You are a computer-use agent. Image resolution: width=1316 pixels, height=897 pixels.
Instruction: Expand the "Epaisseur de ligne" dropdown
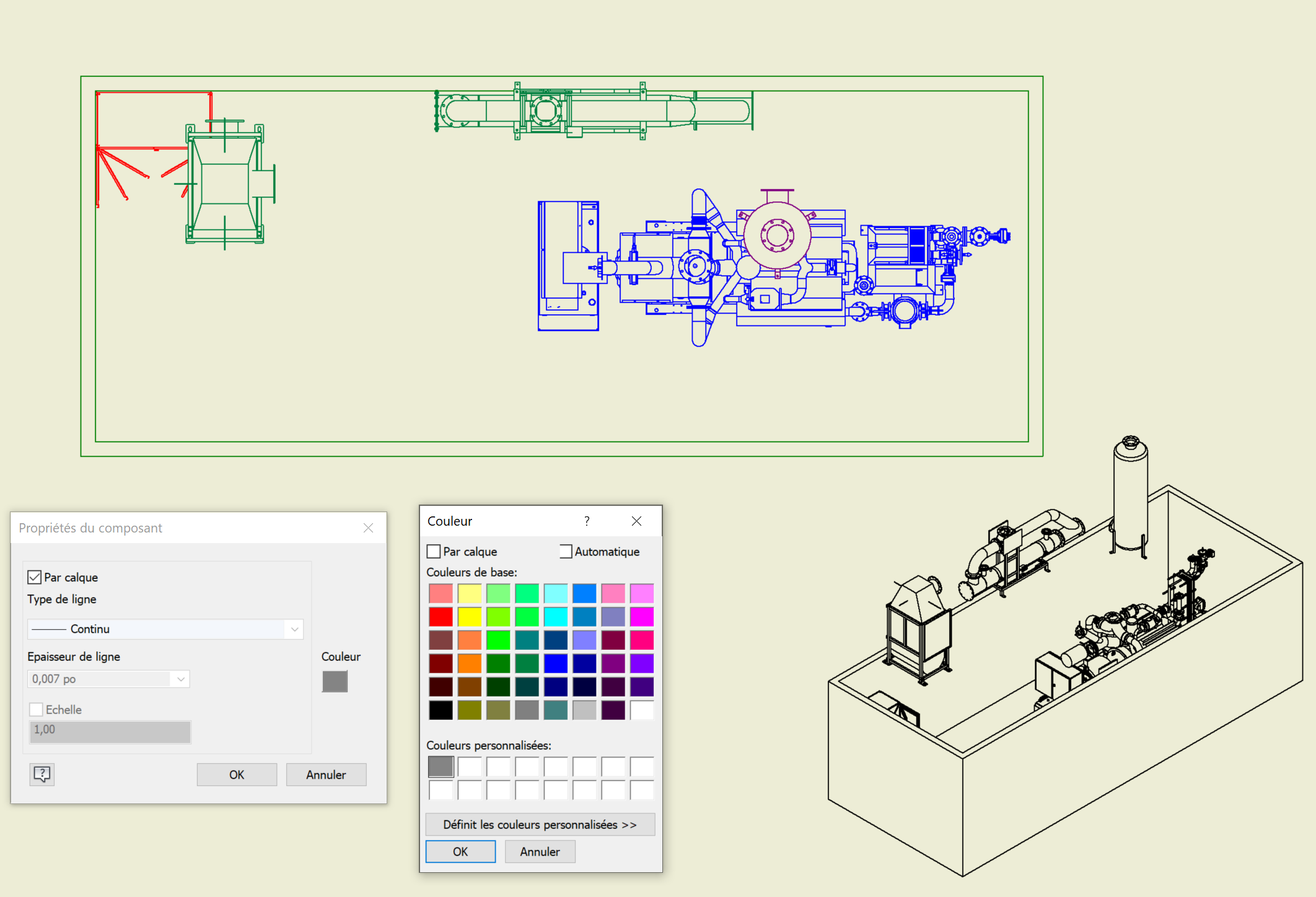click(180, 679)
